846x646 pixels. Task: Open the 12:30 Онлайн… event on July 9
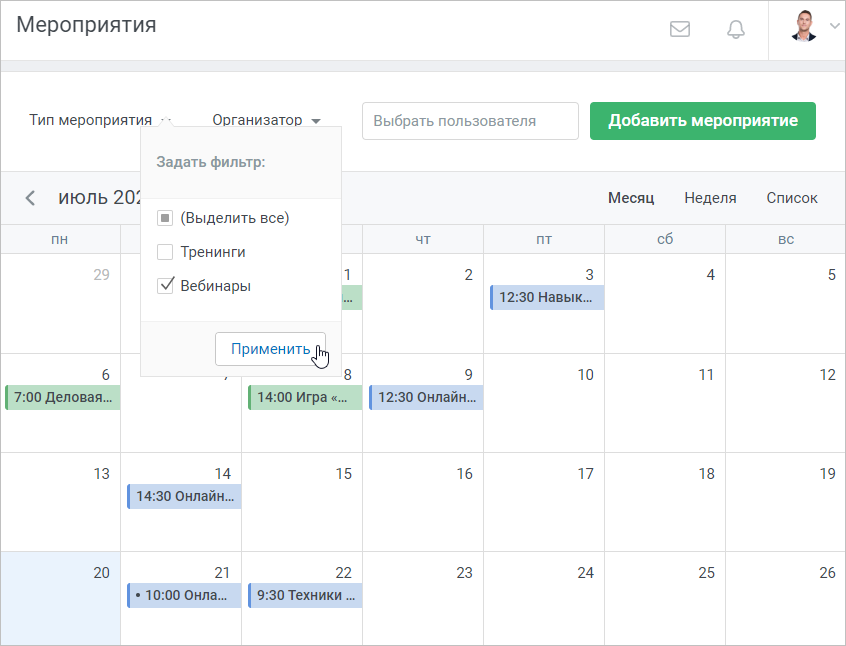coord(426,398)
